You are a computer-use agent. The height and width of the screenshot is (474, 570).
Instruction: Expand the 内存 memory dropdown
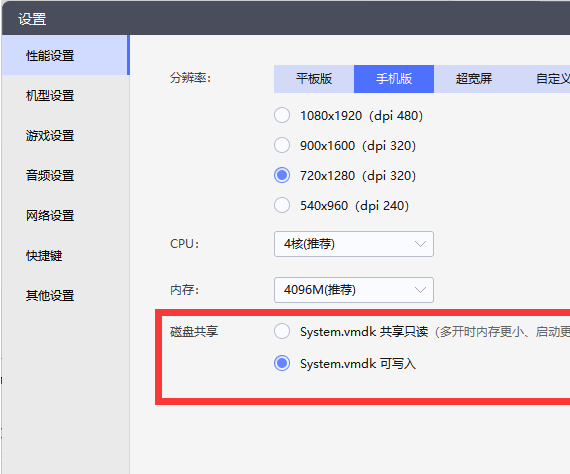[354, 290]
